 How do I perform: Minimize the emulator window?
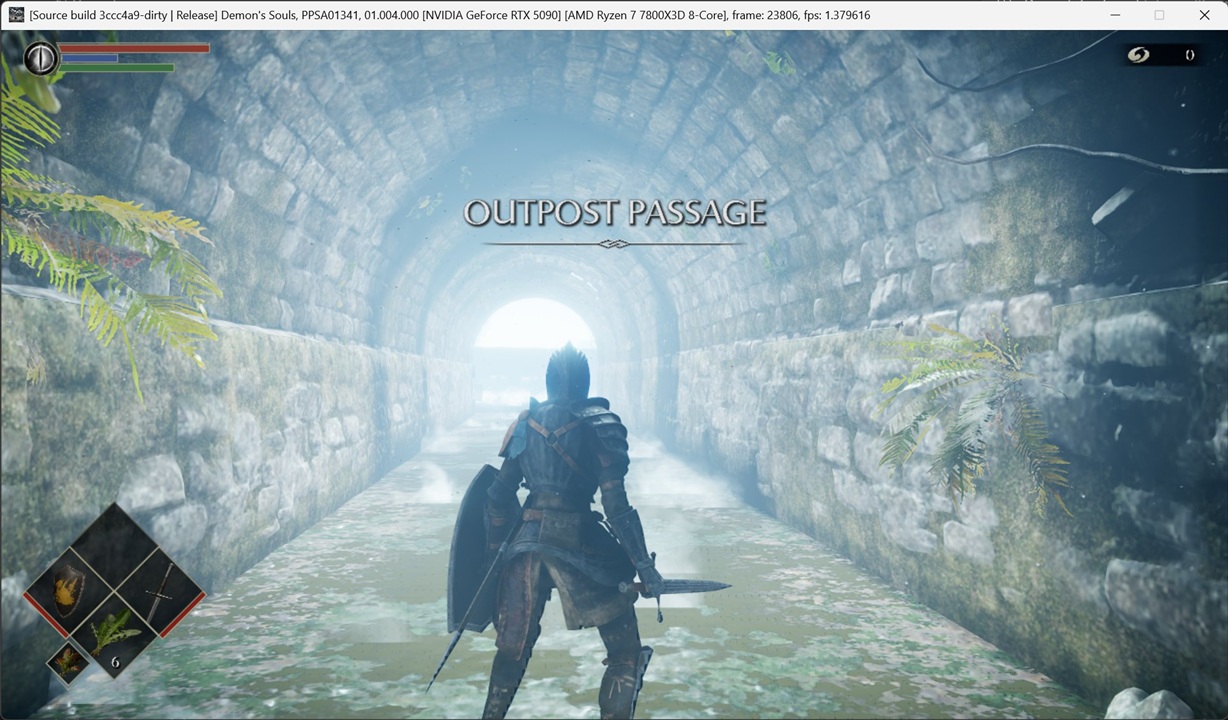(x=1114, y=15)
